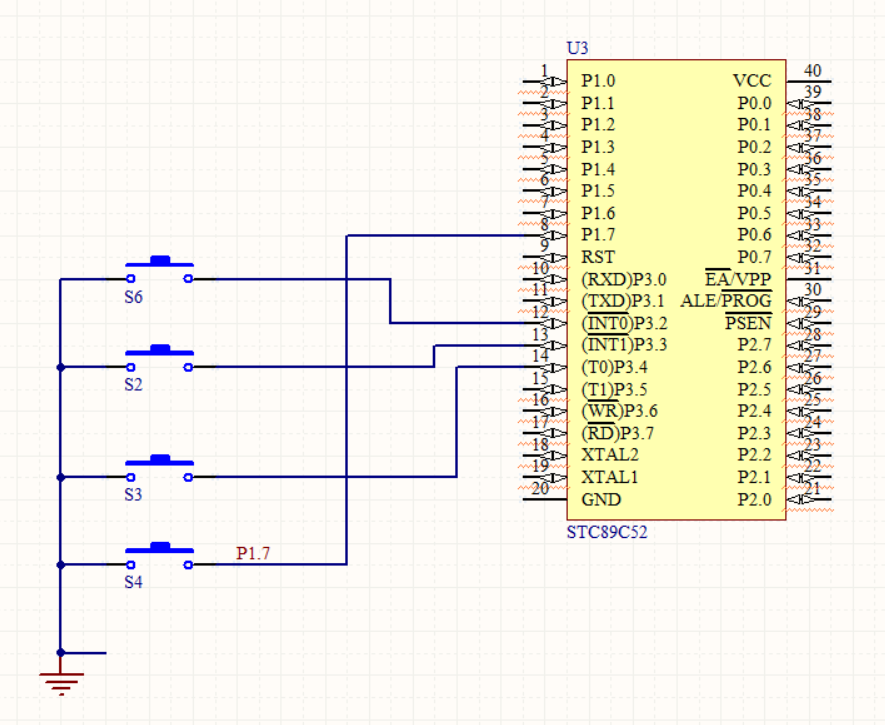
Task: Click the P2.0 pin label
Action: pyautogui.click(x=754, y=499)
